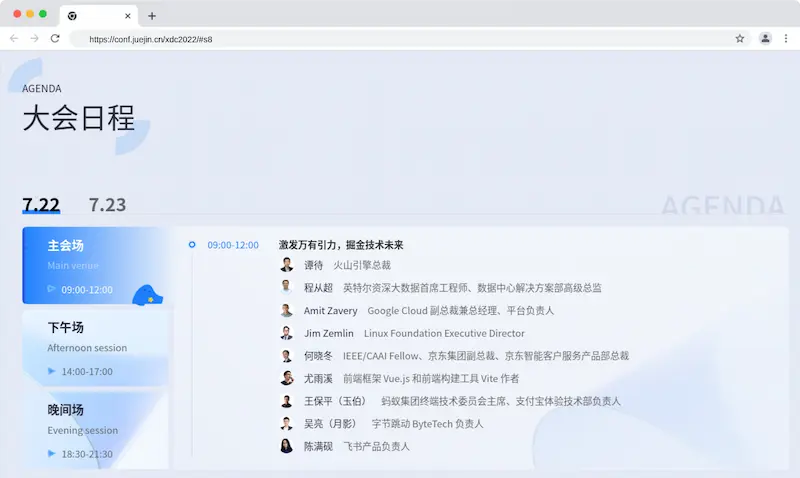This screenshot has height=478, width=800.
Task: Click avatar of speaker 尤雨溪
Action: [x=287, y=378]
